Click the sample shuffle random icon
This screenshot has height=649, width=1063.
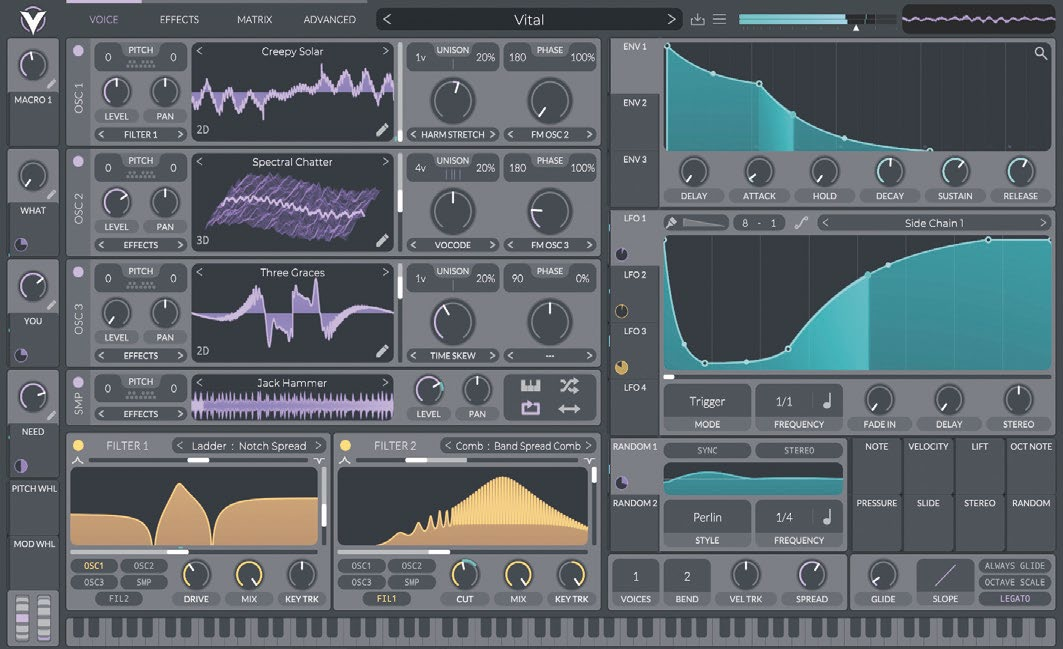click(569, 385)
